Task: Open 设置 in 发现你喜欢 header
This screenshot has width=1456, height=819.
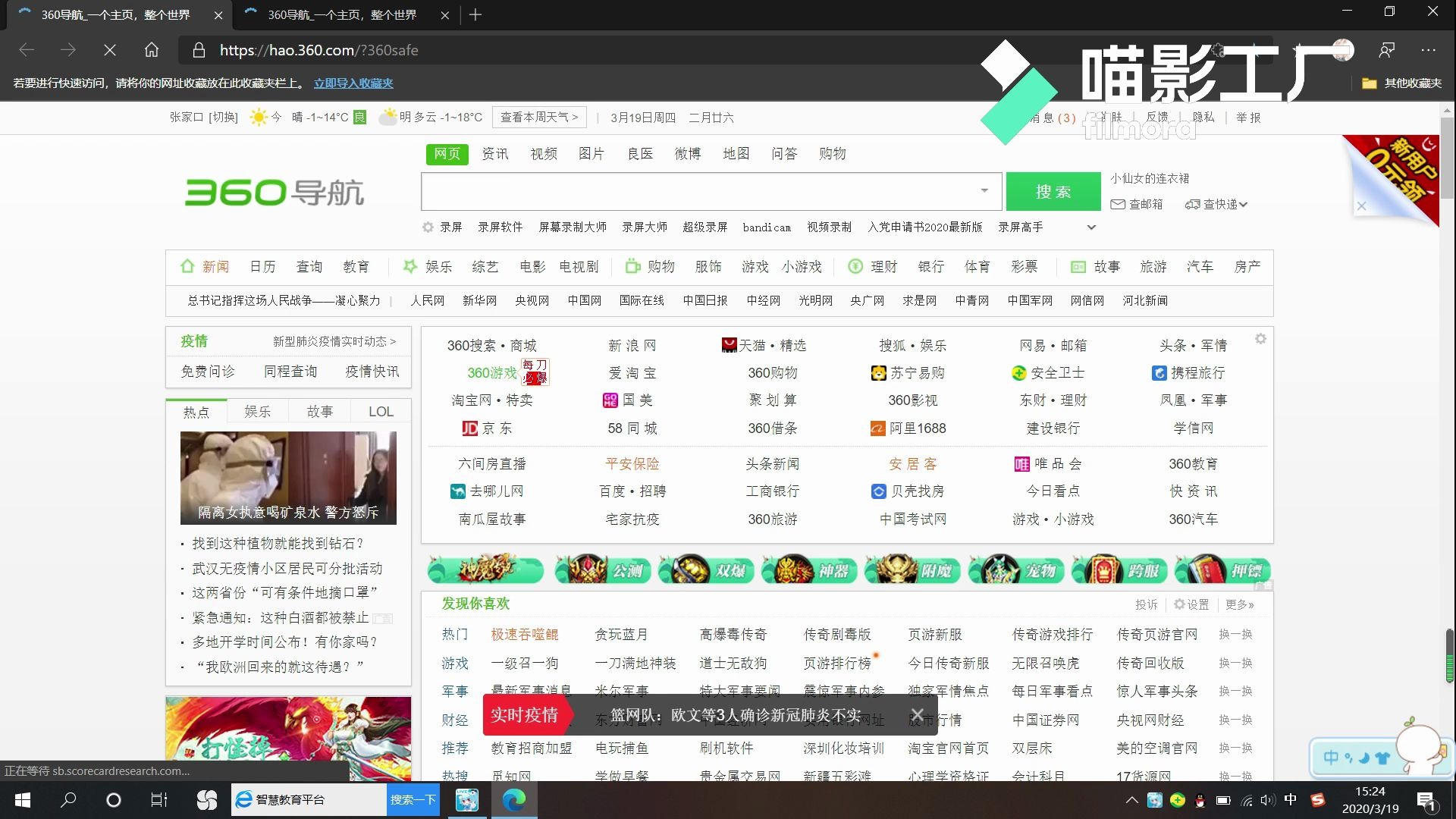Action: [x=1191, y=604]
